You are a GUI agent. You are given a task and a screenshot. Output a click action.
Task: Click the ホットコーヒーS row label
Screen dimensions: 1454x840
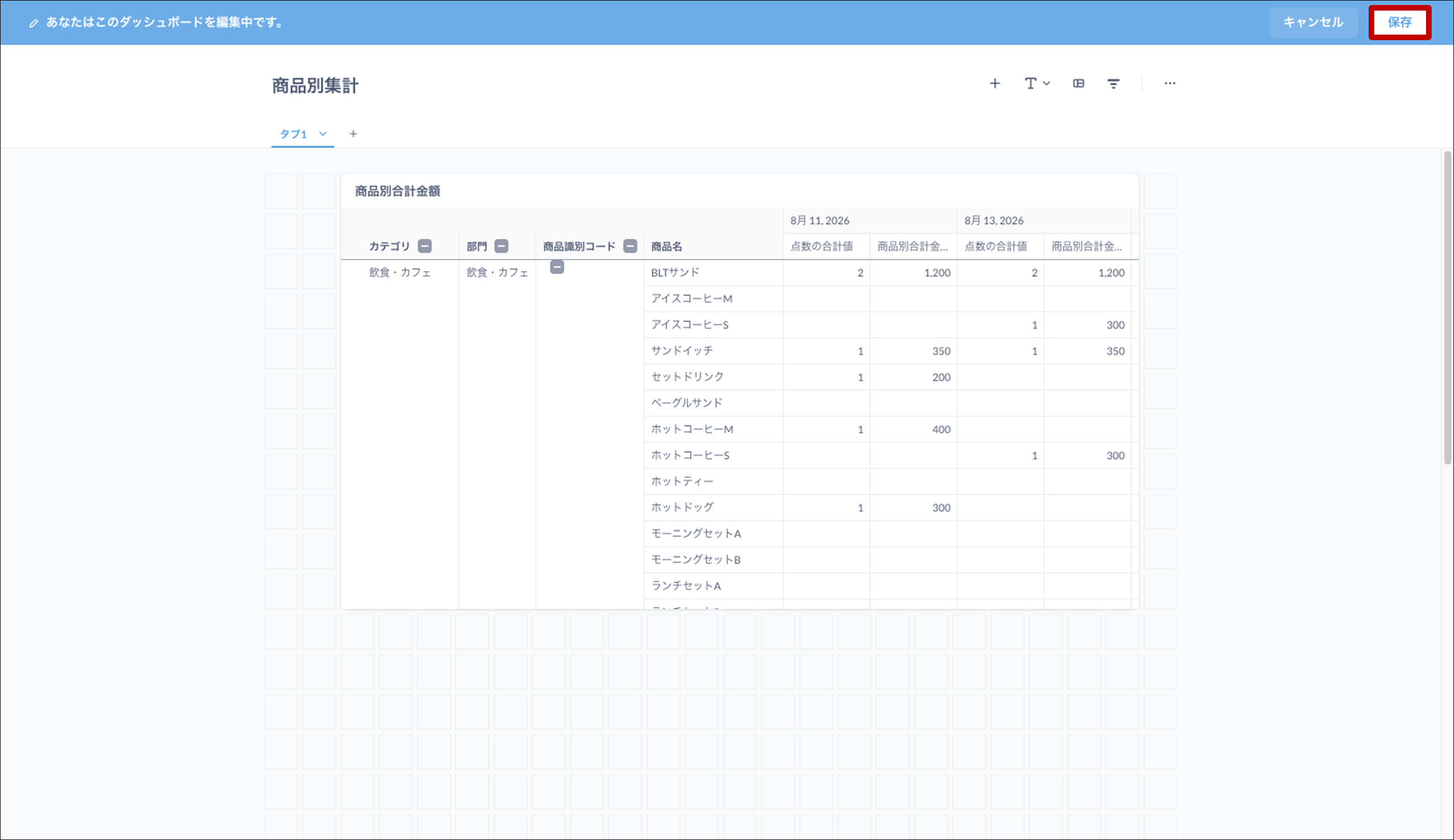[x=691, y=455]
